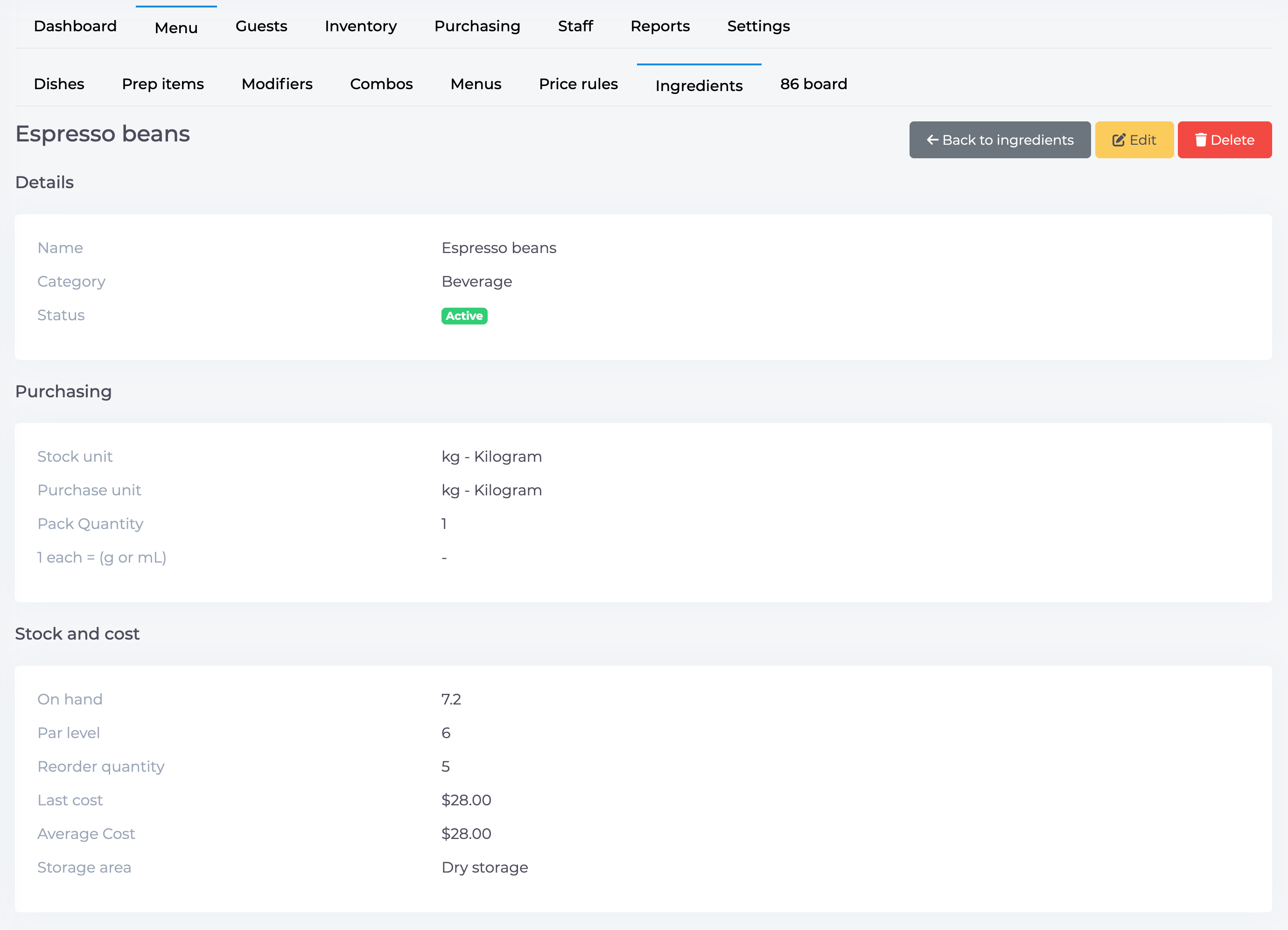
Task: Click the Details section heading
Action: (44, 183)
